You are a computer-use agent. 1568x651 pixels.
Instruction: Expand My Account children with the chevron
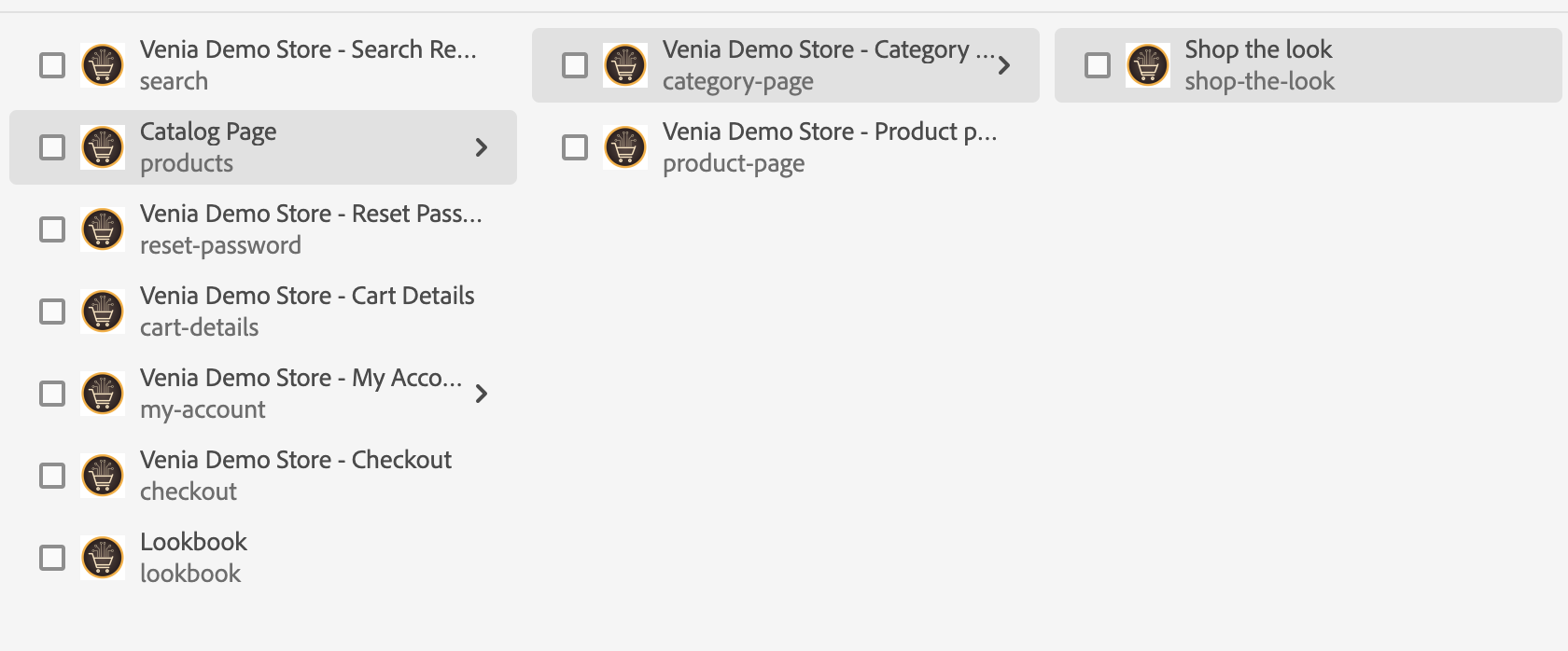pos(482,394)
